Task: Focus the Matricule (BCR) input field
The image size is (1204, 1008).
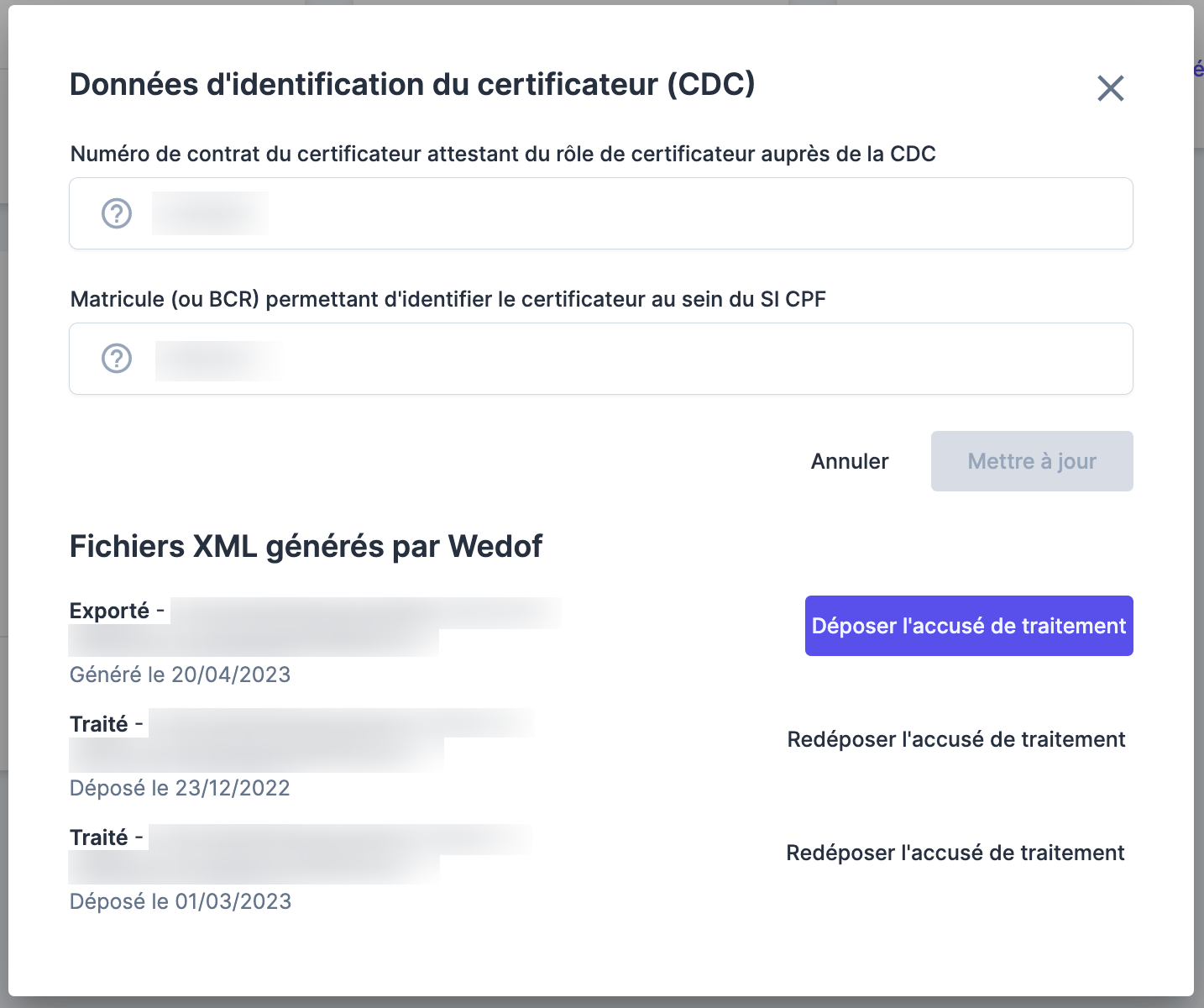Action: 638,359
